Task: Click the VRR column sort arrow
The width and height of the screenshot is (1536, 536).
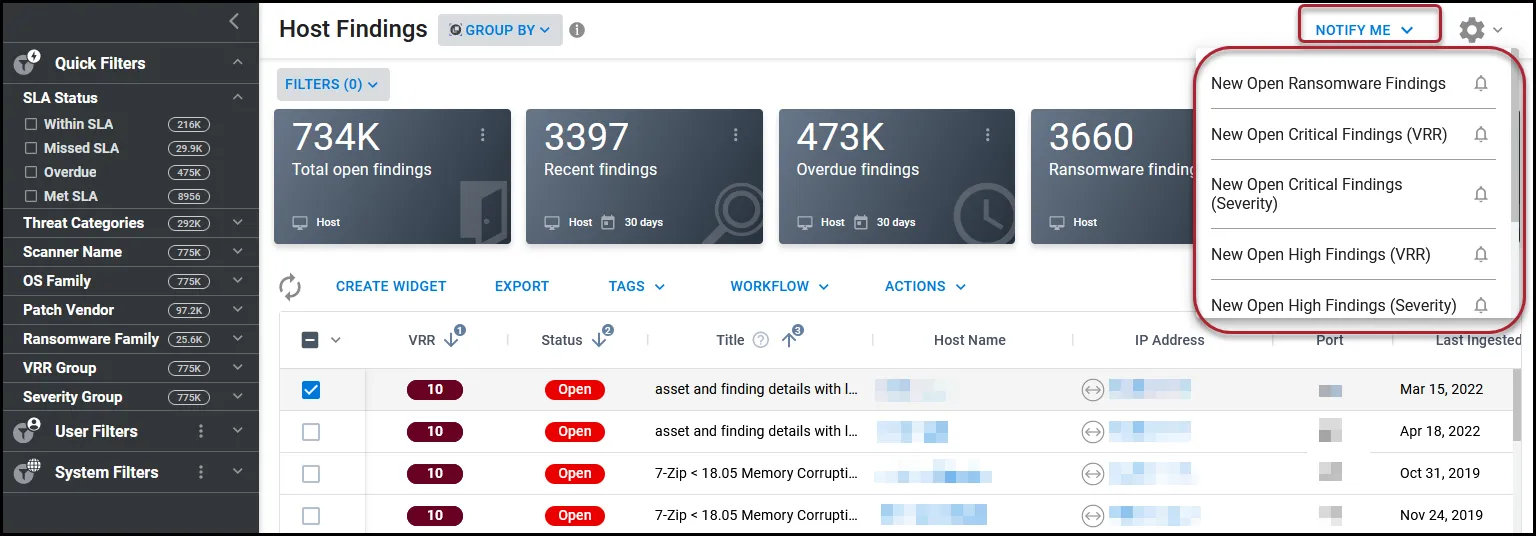Action: coord(451,340)
